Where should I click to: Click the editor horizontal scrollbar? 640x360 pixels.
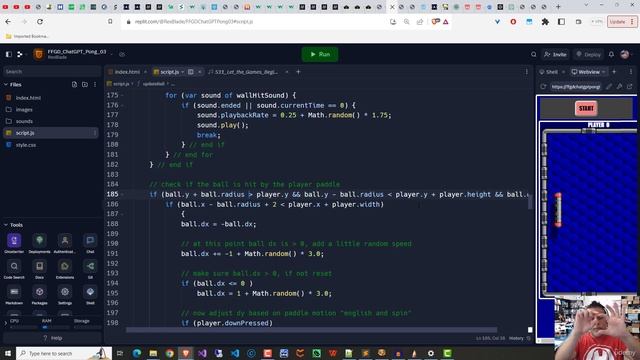[312, 329]
